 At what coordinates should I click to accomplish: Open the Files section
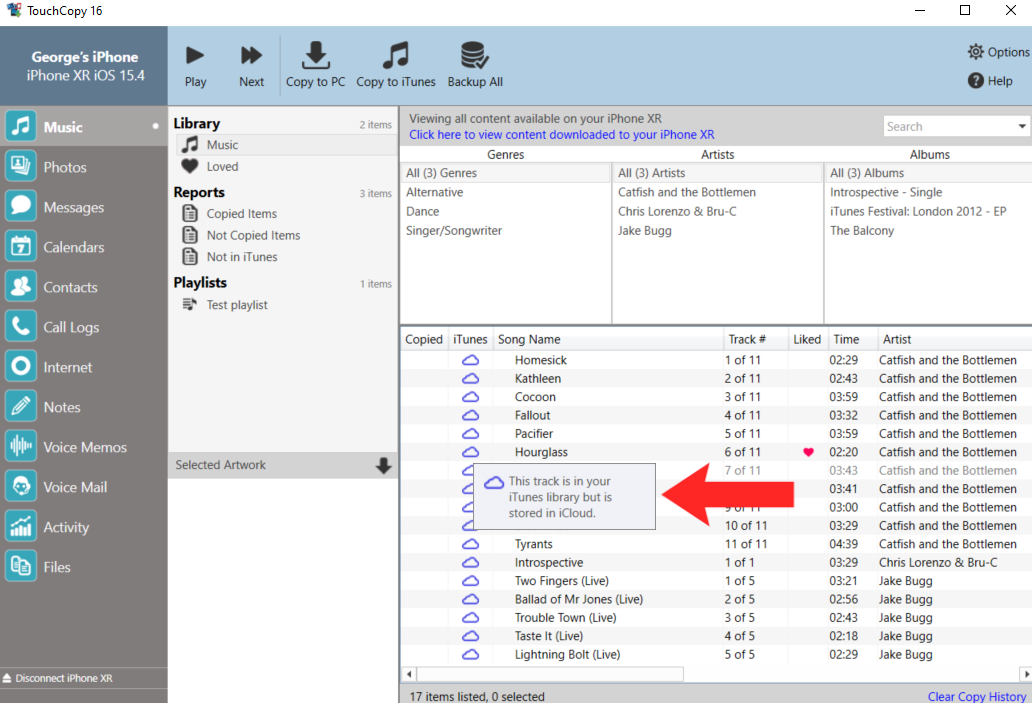[x=84, y=567]
